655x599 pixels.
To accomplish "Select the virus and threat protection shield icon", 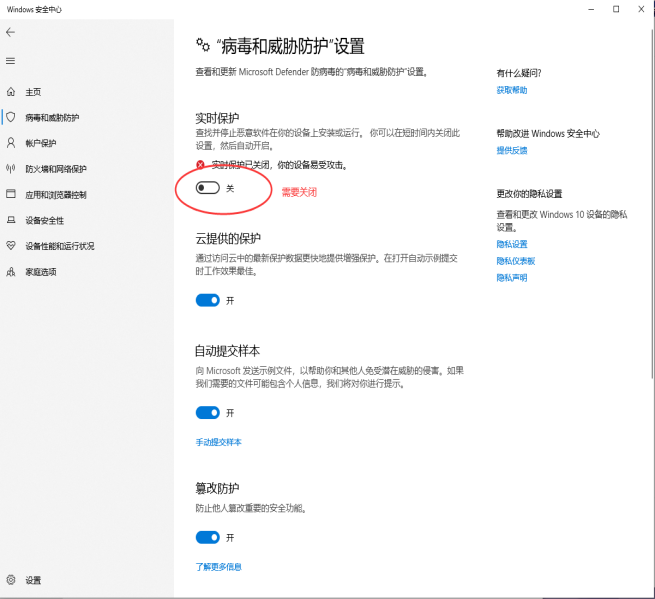I will pos(11,117).
